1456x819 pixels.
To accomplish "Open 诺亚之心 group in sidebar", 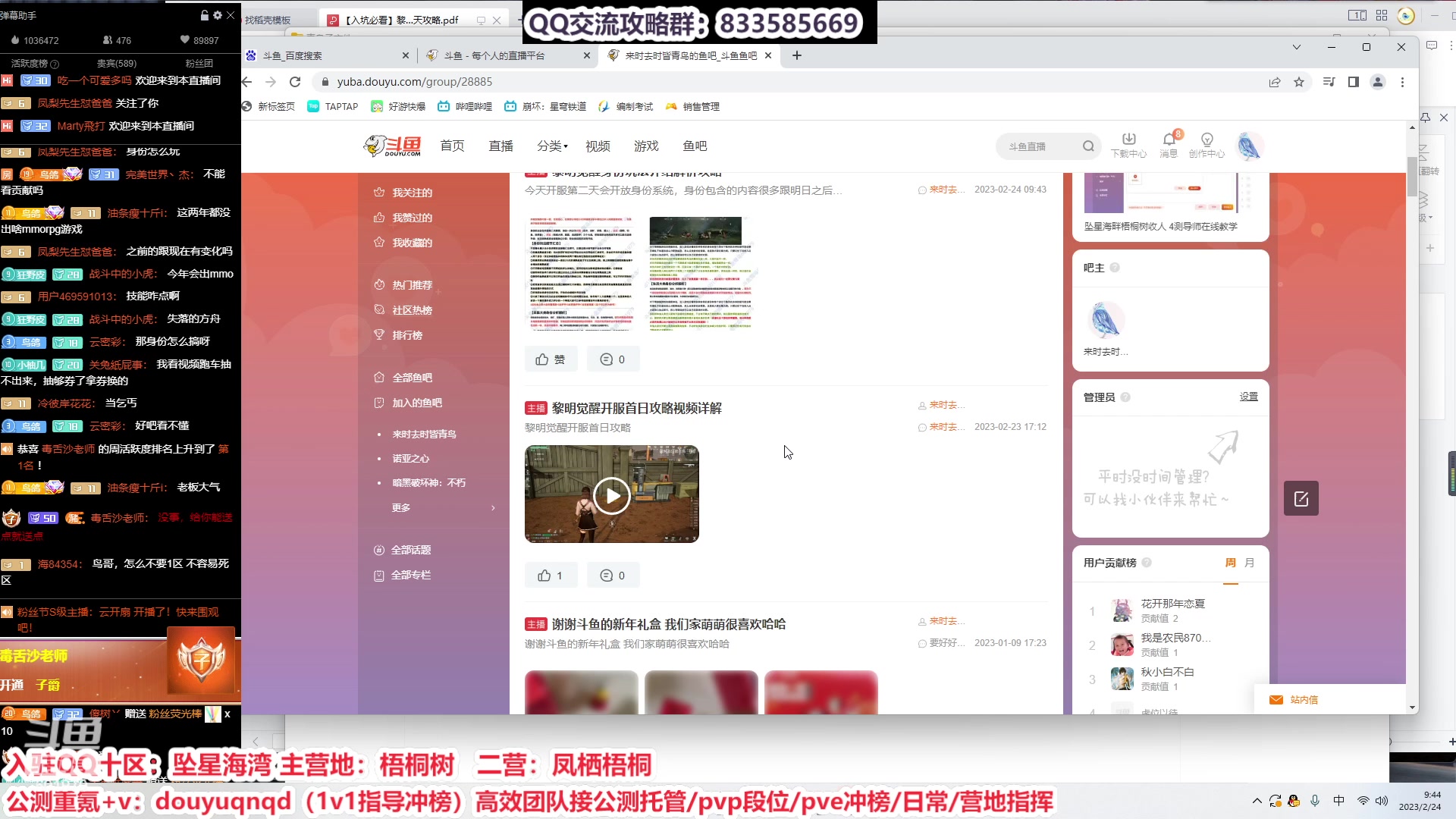I will click(410, 459).
